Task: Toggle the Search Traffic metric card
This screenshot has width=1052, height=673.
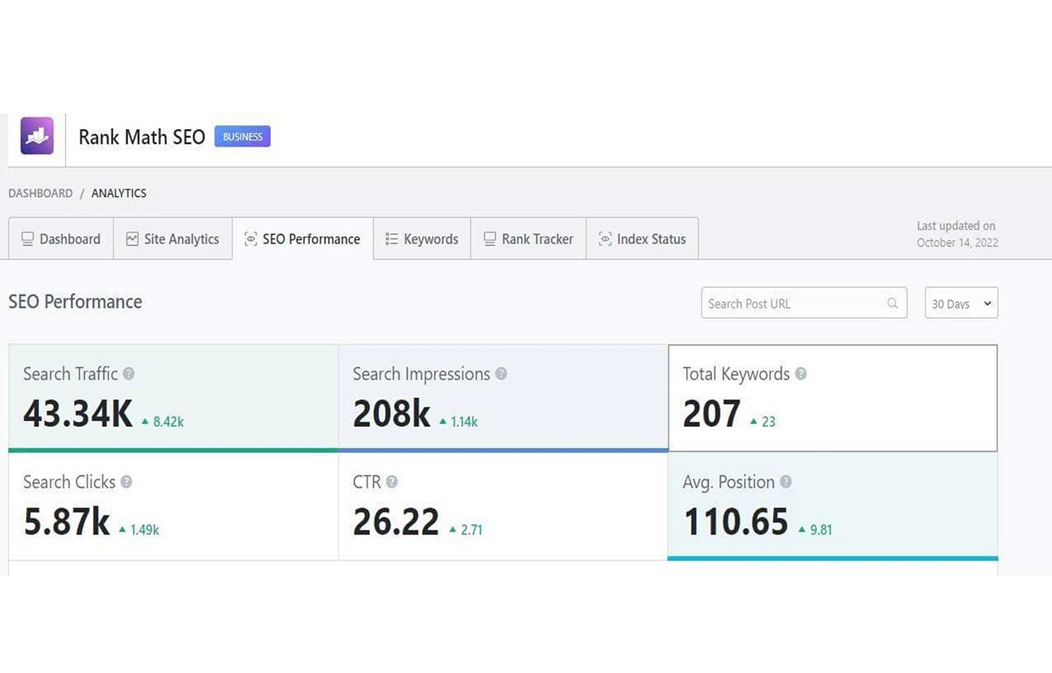Action: [173, 397]
